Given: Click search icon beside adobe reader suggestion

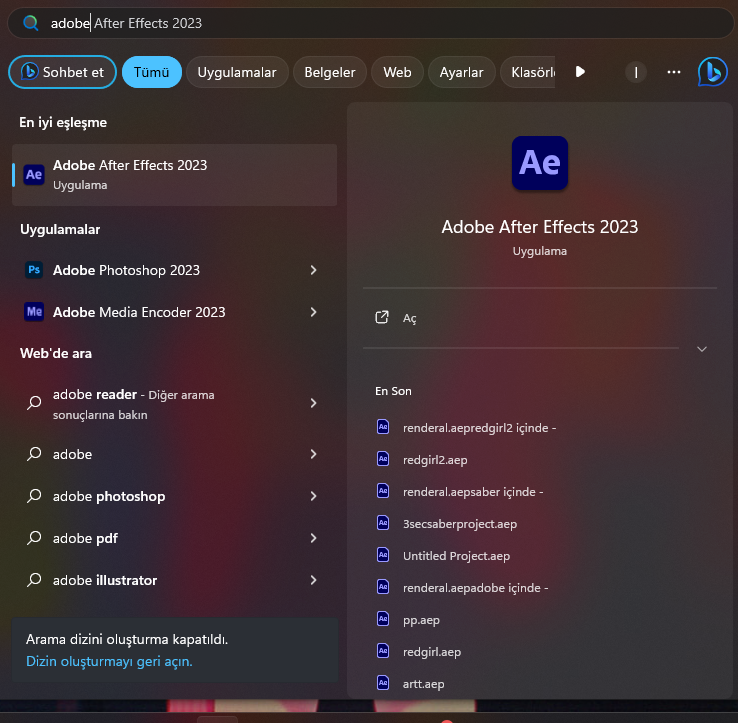Looking at the screenshot, I should click(34, 403).
